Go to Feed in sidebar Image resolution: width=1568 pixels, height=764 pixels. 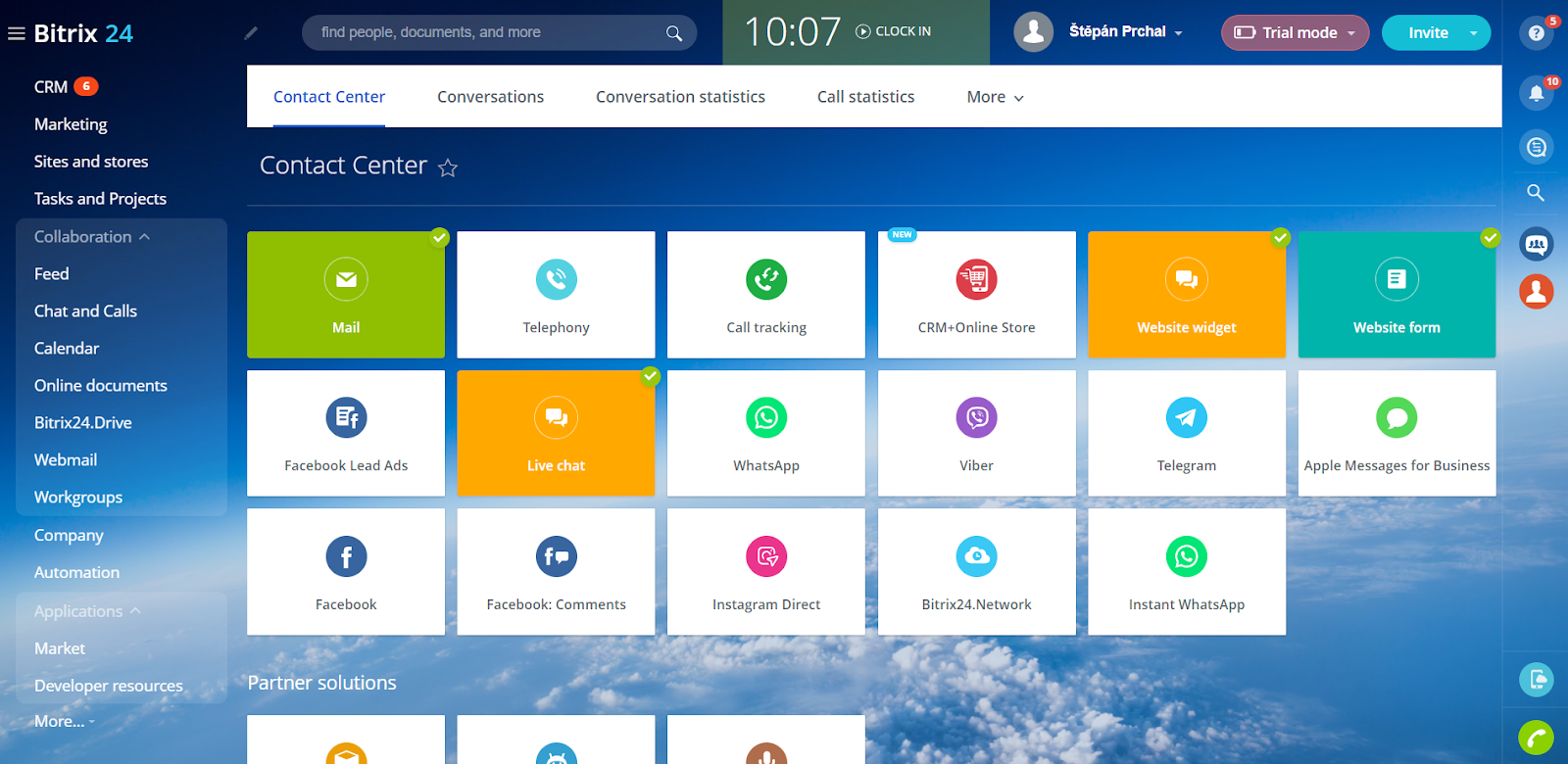click(51, 274)
